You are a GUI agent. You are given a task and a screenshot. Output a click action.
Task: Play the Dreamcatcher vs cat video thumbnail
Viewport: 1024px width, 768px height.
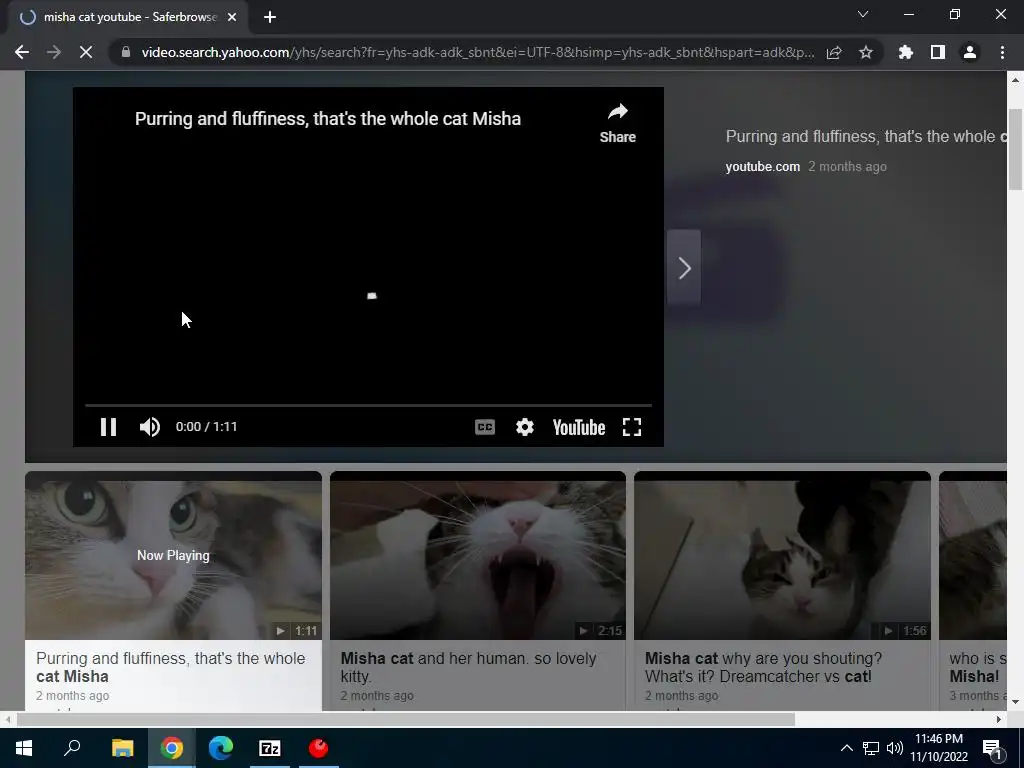pyautogui.click(x=782, y=556)
